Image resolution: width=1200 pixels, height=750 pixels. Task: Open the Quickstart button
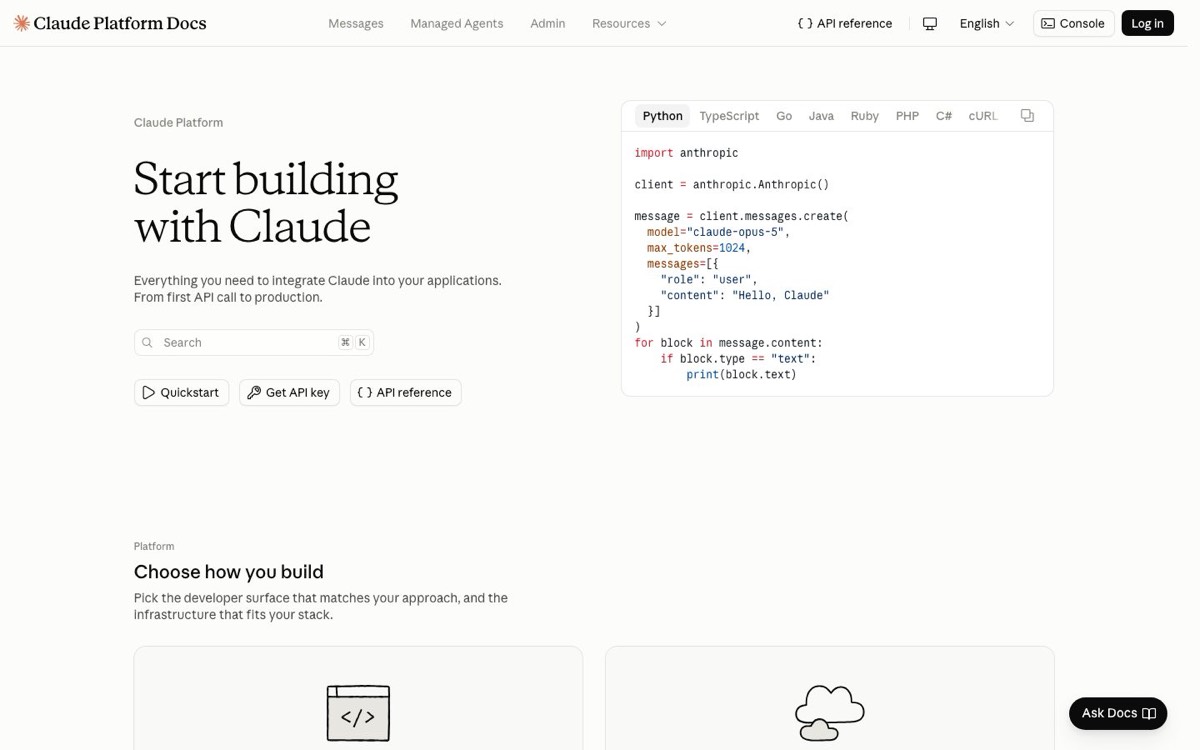[x=181, y=392]
